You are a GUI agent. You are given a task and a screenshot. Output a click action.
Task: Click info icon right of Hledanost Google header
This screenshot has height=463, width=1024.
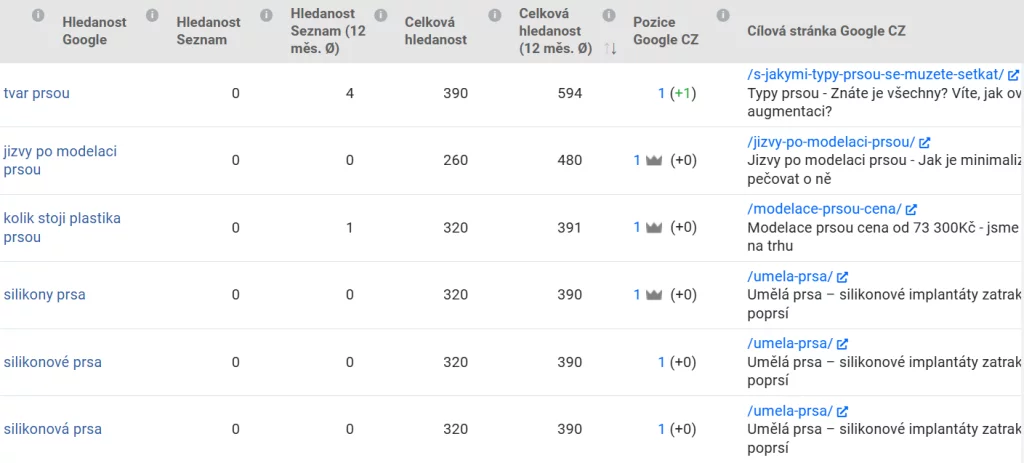[152, 16]
